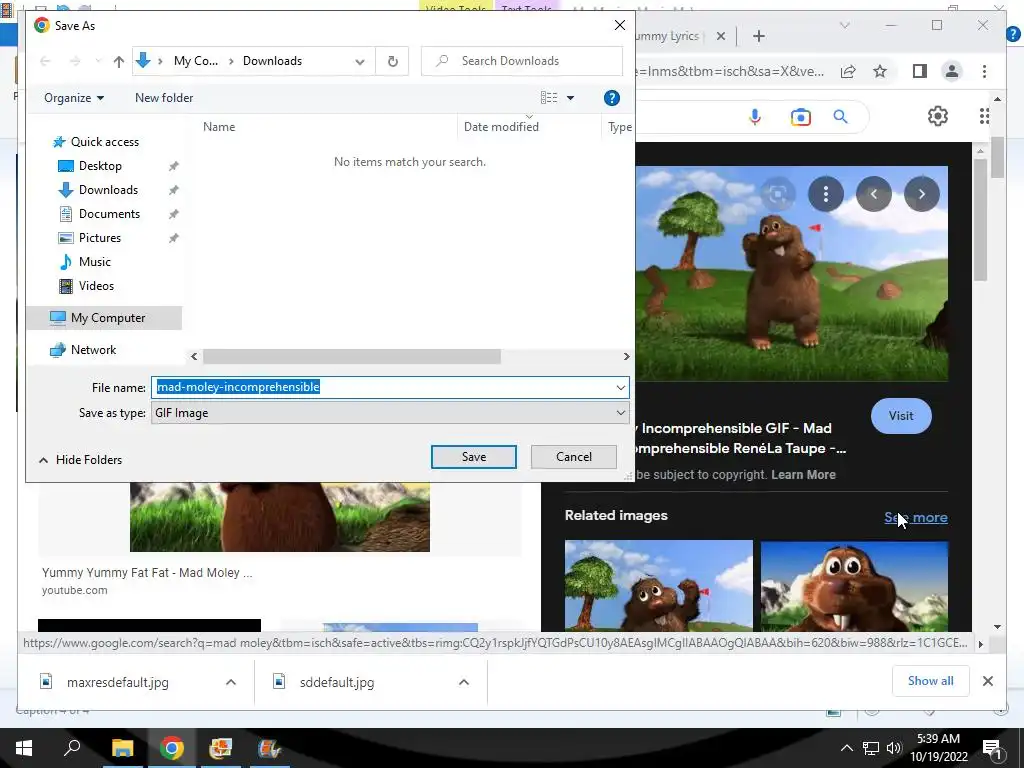Expand options for maxresdefault.jpg download
This screenshot has height=768, width=1024.
pyautogui.click(x=231, y=682)
